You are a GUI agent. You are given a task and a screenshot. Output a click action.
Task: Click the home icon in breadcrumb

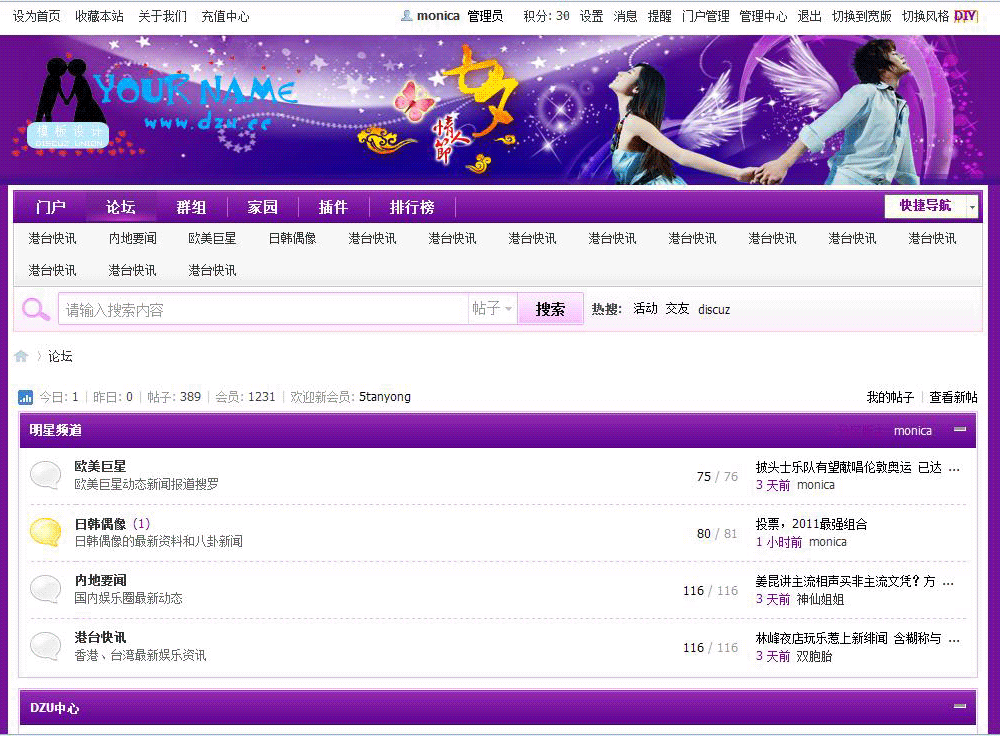21,357
